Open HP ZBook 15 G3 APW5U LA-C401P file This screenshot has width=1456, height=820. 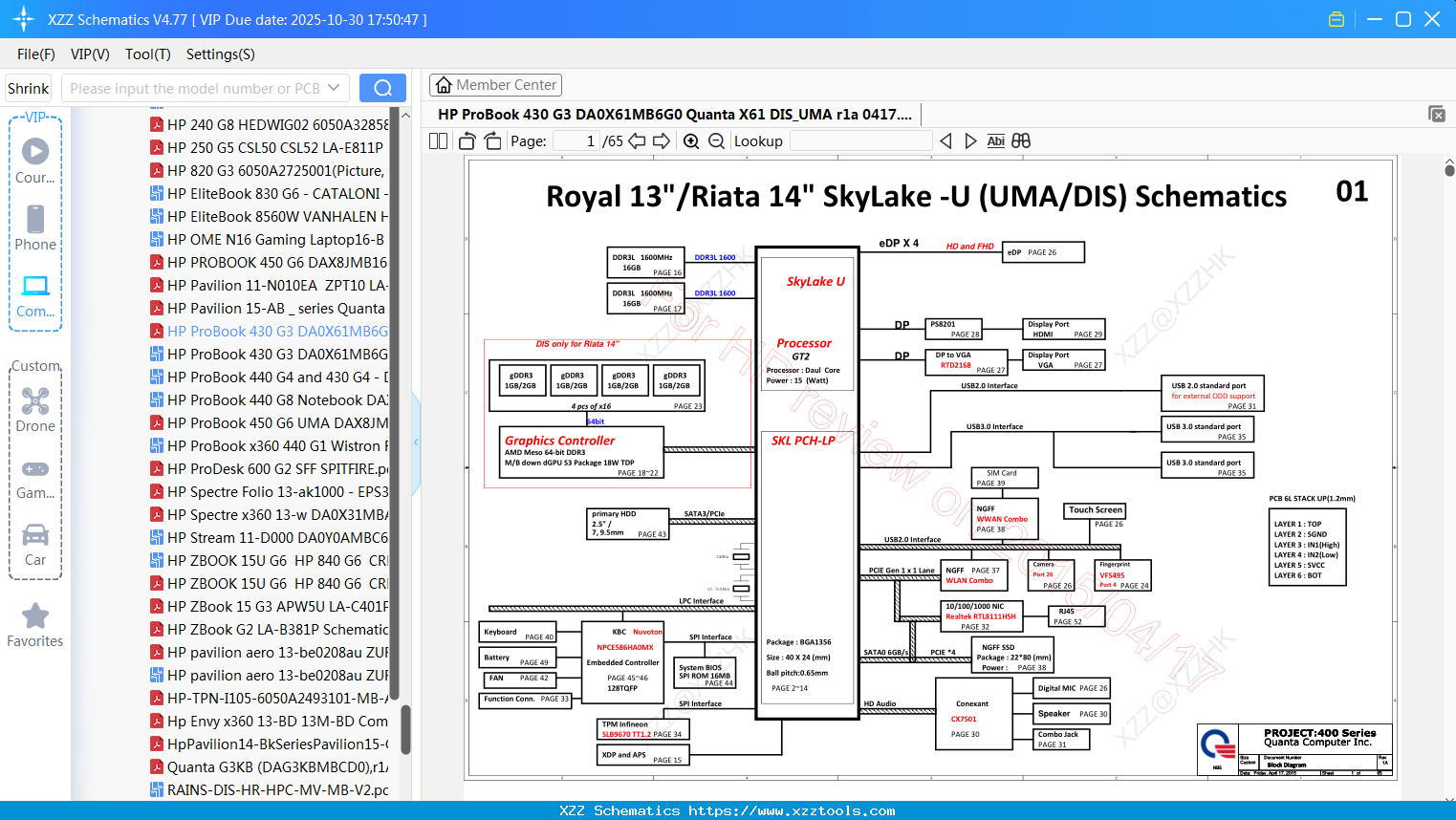click(x=270, y=606)
